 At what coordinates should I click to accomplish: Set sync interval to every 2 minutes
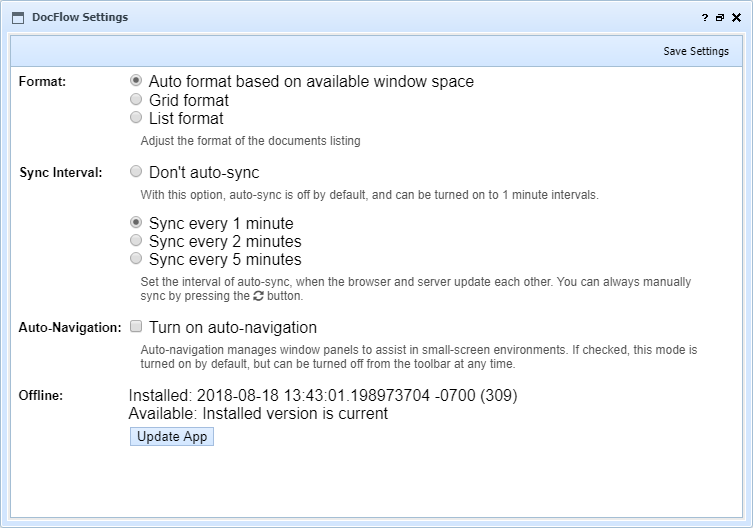(136, 241)
